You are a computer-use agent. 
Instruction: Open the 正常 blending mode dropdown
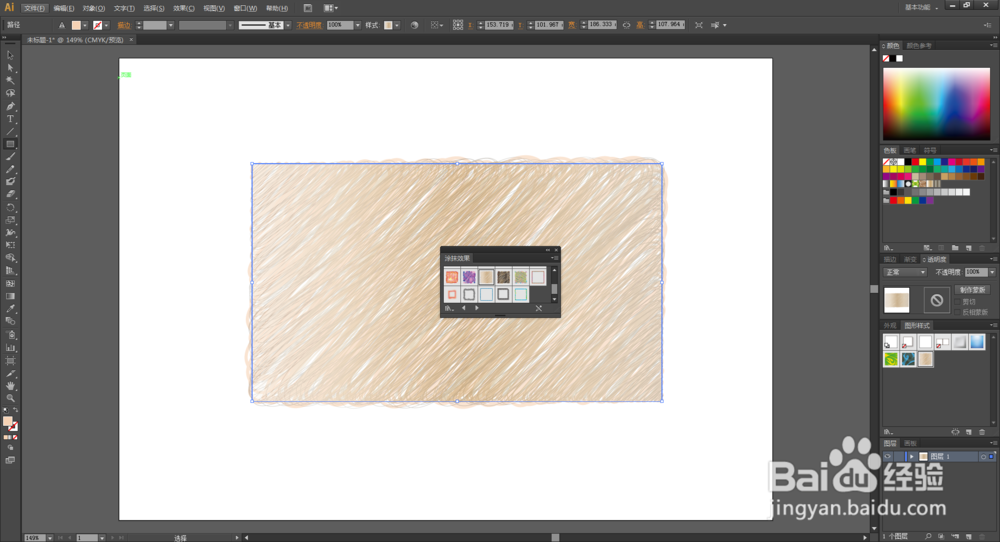coord(905,272)
